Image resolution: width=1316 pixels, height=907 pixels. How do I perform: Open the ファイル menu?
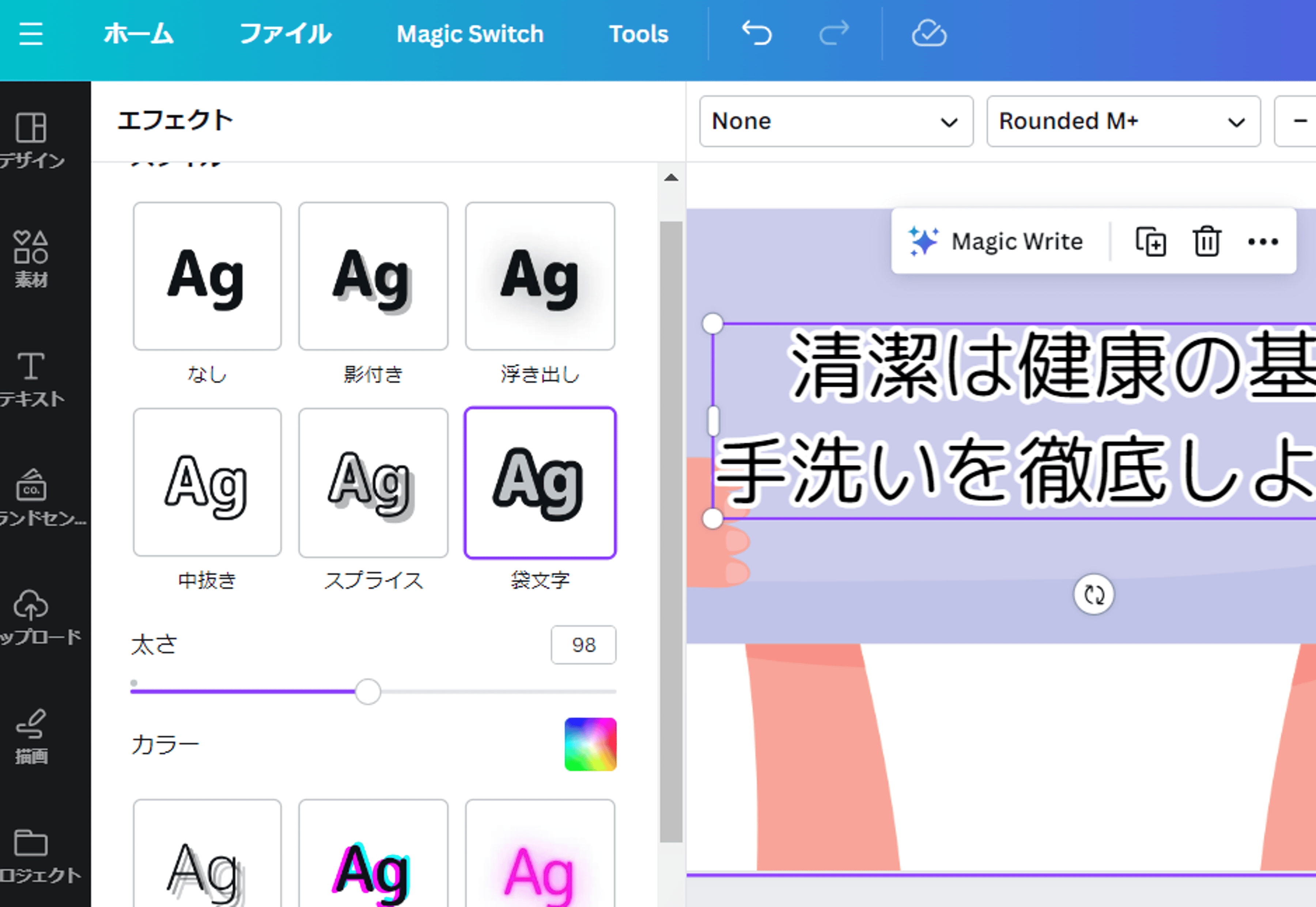[x=286, y=34]
